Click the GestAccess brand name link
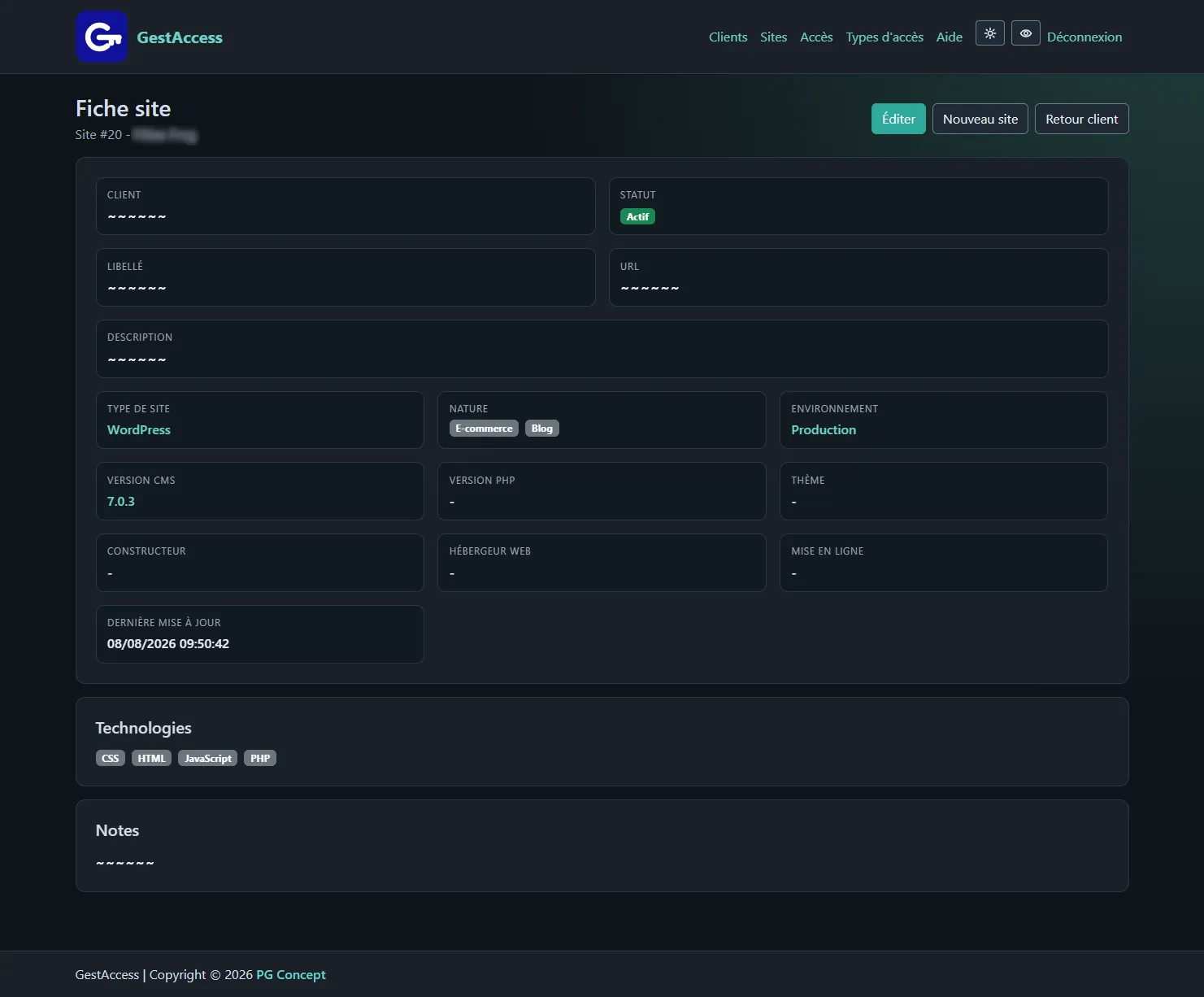The height and width of the screenshot is (997, 1204). [x=180, y=37]
